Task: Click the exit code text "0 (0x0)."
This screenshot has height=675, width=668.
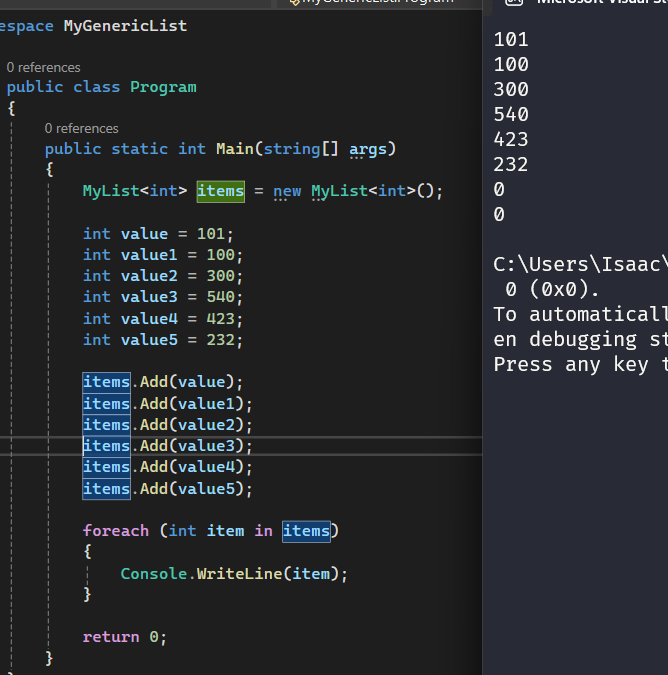Action: point(552,290)
